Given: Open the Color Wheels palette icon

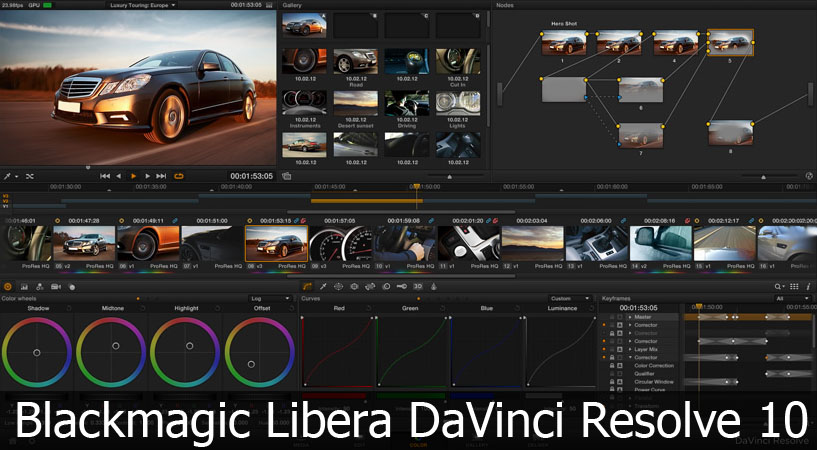Looking at the screenshot, I should [7, 286].
